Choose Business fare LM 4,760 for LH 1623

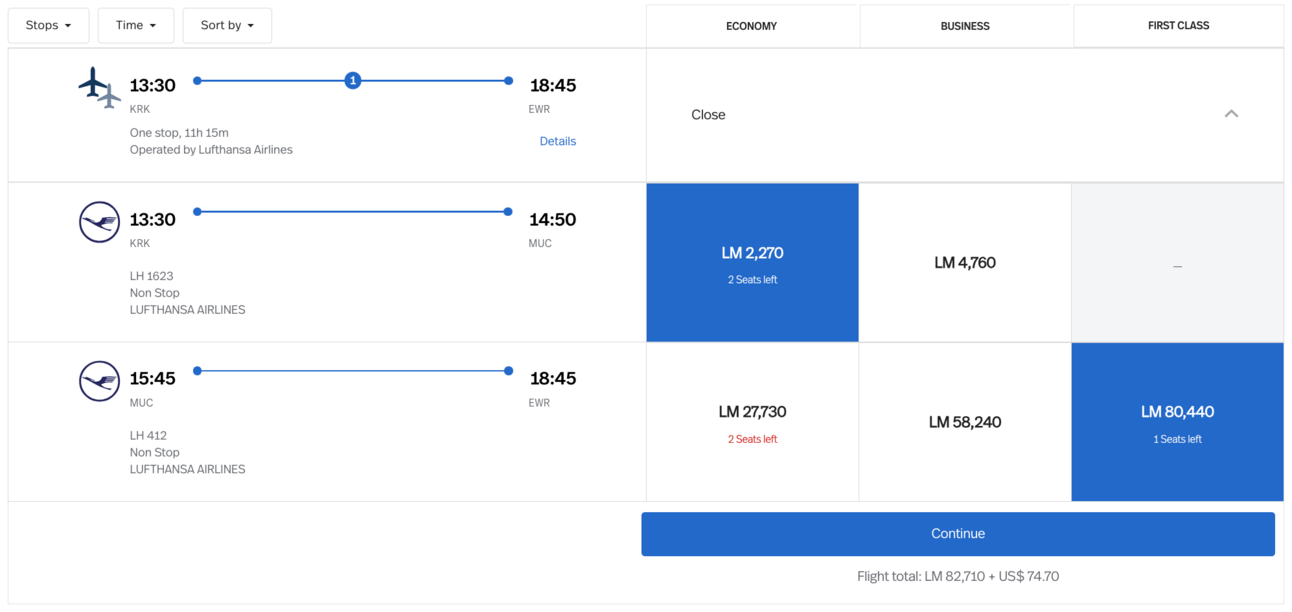point(965,263)
